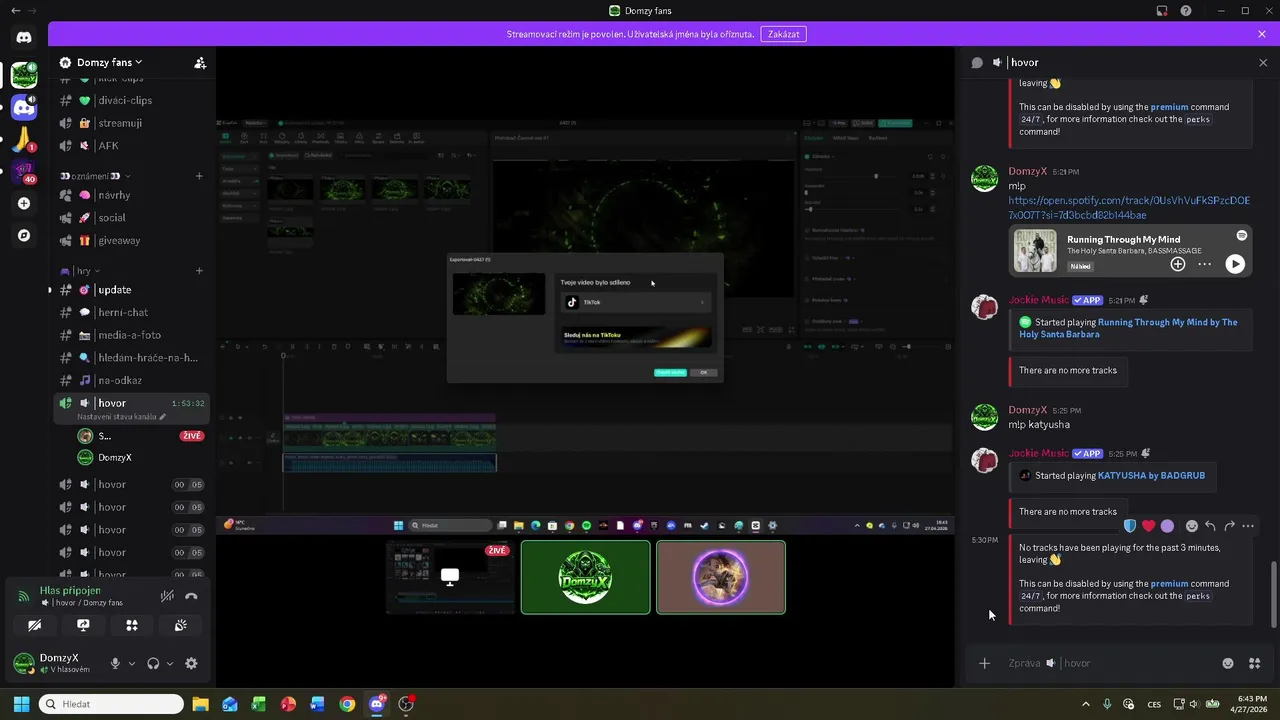Image resolution: width=1280 pixels, height=720 pixels.
Task: Click the plus attachment button in message box
Action: [984, 663]
